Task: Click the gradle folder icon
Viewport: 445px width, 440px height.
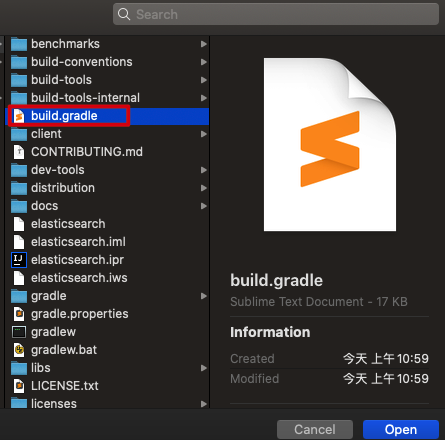Action: coord(19,296)
